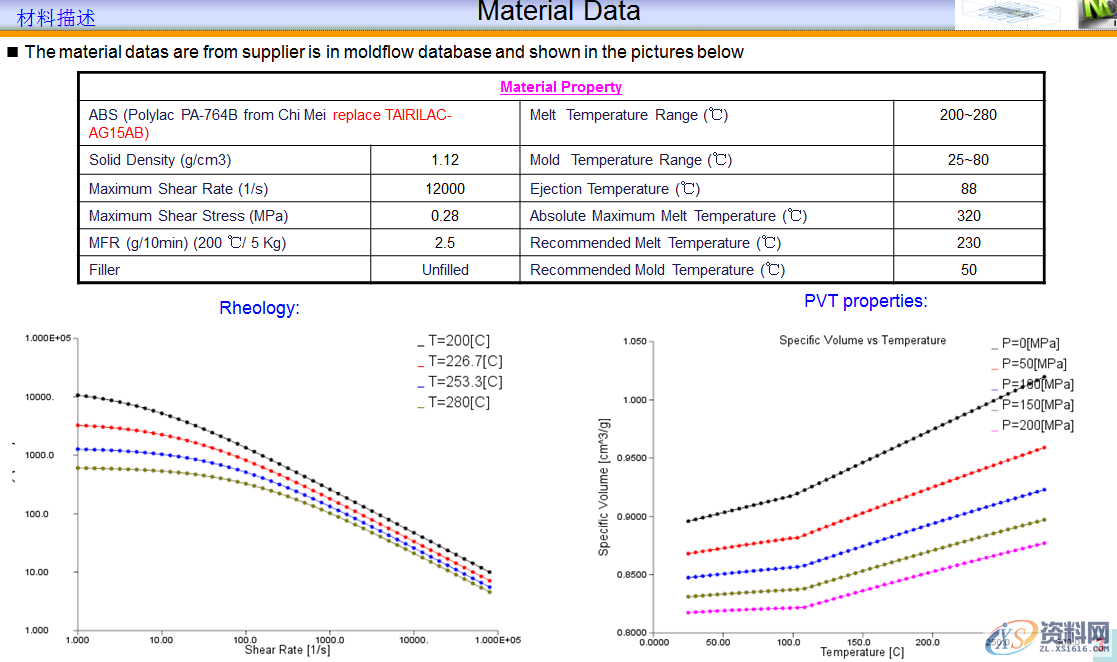Click the P=150[MPa] legend entry

coord(1036,405)
